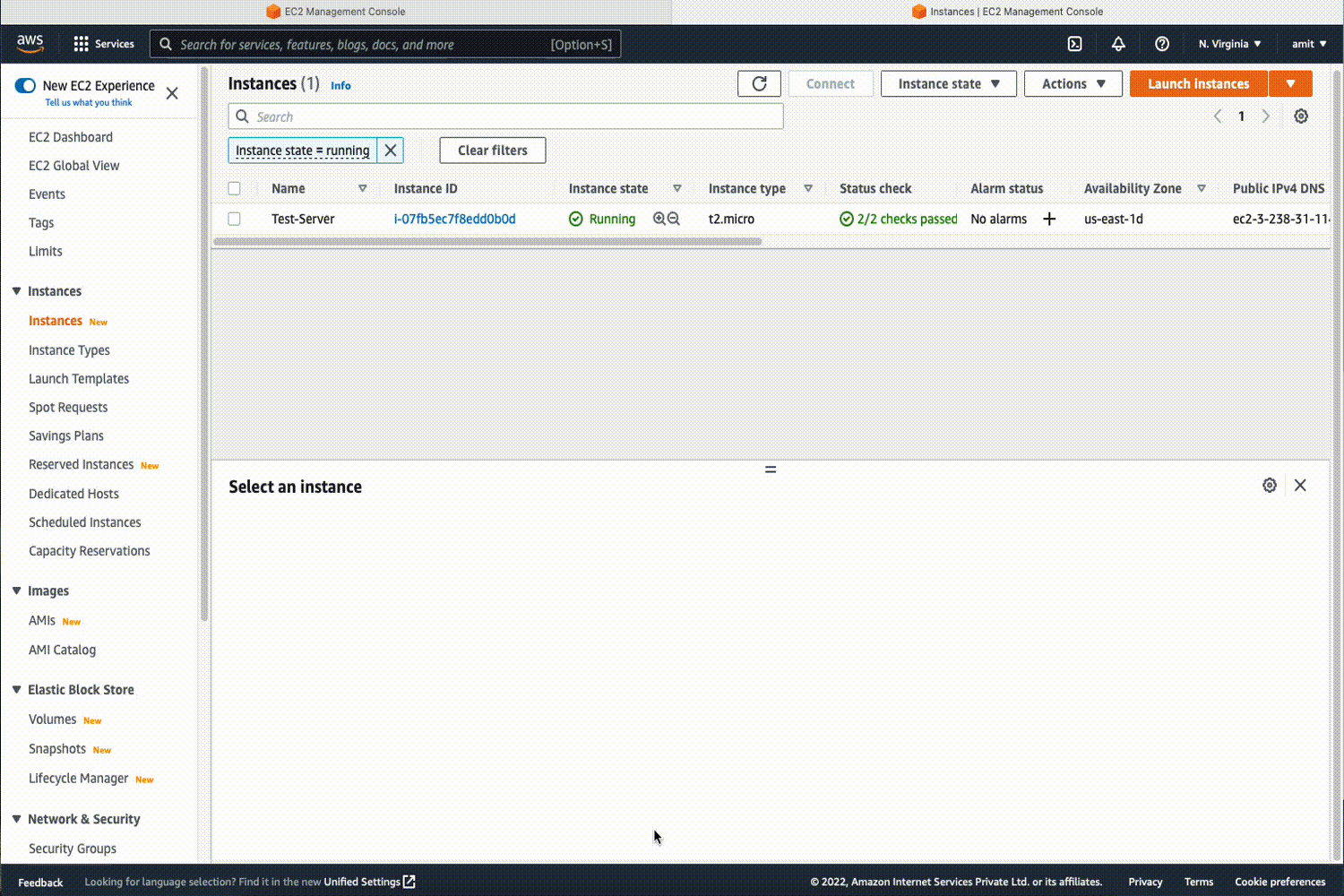The width and height of the screenshot is (1344, 896).
Task: Open settings gear in Select an instance panel
Action: pos(1269,485)
